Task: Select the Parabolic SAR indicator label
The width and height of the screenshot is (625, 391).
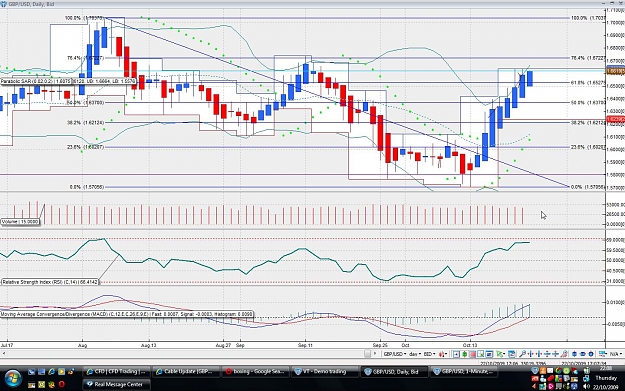Action: tap(69, 81)
